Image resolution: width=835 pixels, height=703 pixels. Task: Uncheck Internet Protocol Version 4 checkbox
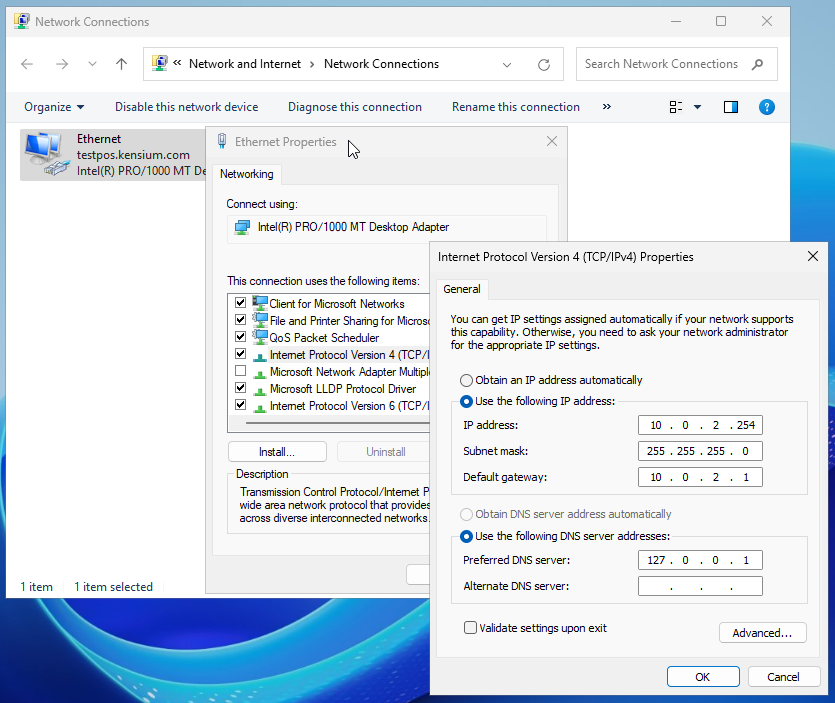(240, 354)
